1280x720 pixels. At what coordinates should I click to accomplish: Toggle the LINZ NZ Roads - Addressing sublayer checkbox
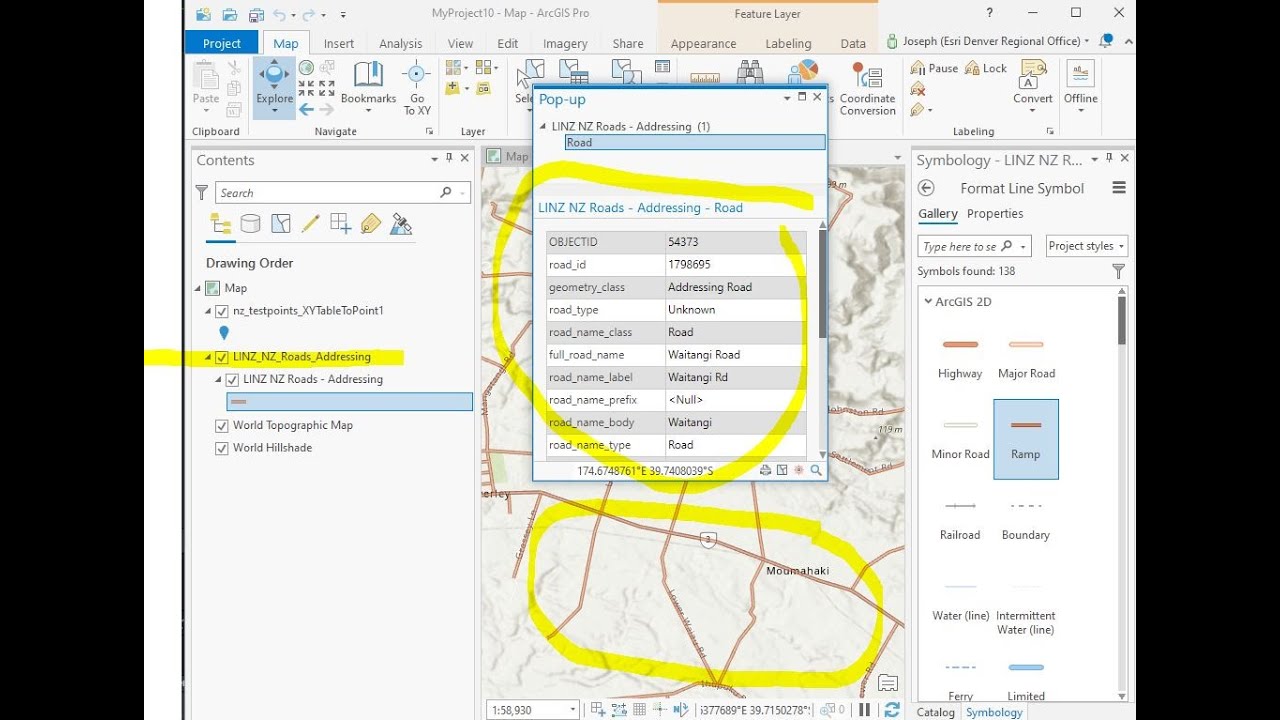(232, 380)
